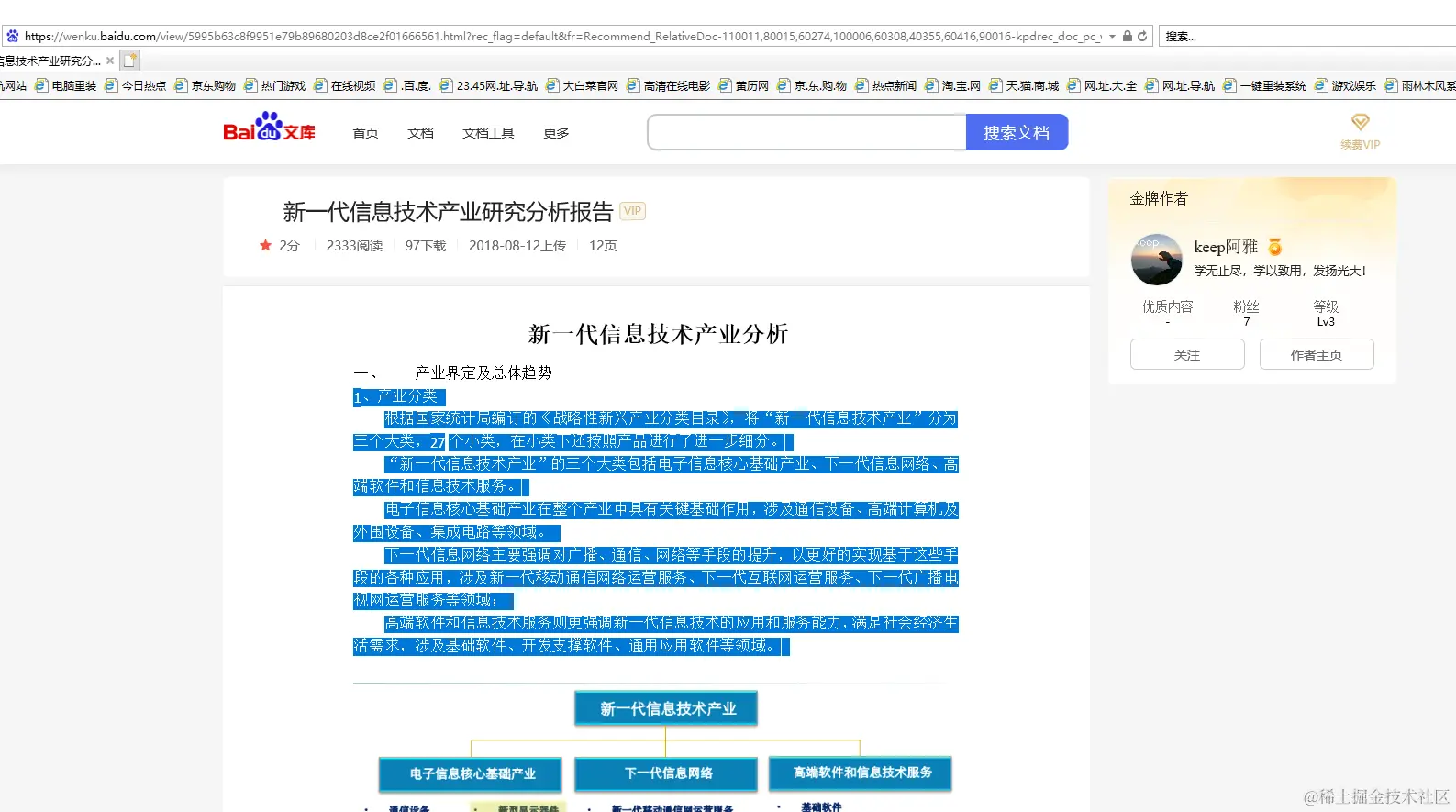Open a new tab with the blank page icon
The height and width of the screenshot is (812, 1456).
[x=130, y=61]
